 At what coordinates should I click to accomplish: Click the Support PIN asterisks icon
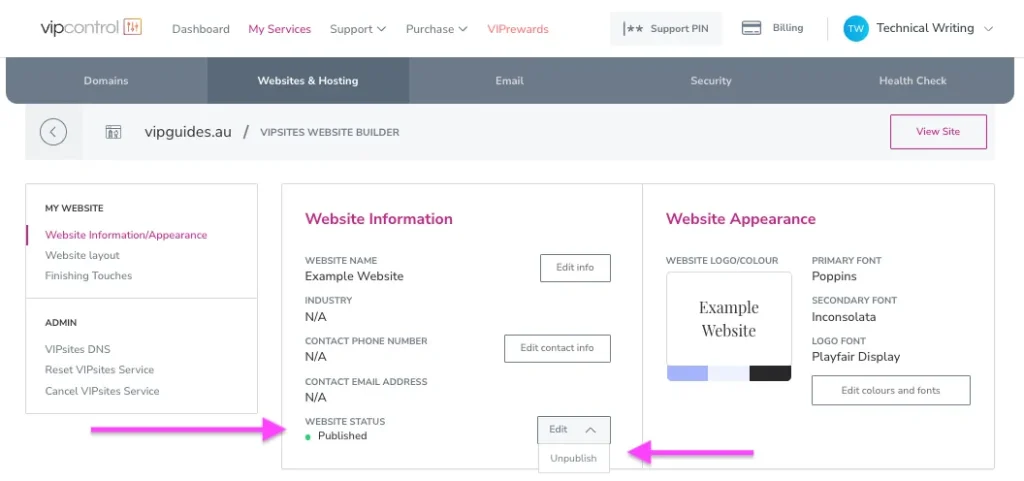(633, 29)
